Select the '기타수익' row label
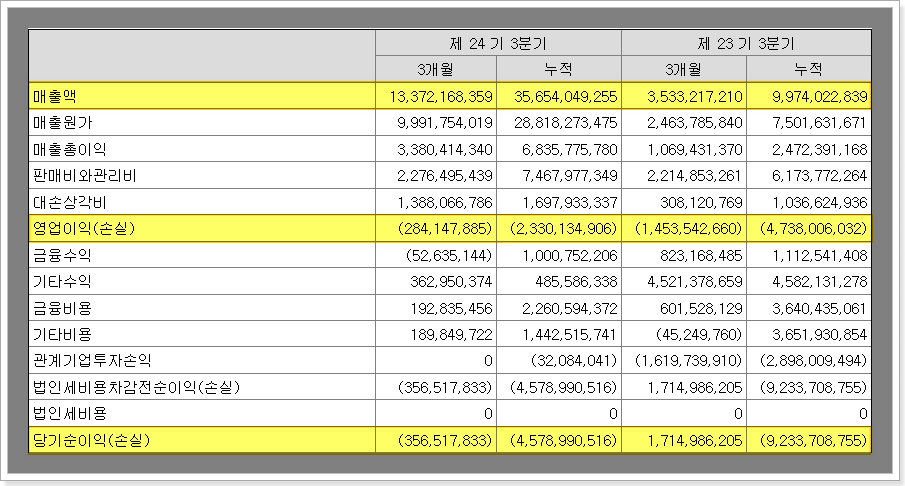 coord(62,282)
